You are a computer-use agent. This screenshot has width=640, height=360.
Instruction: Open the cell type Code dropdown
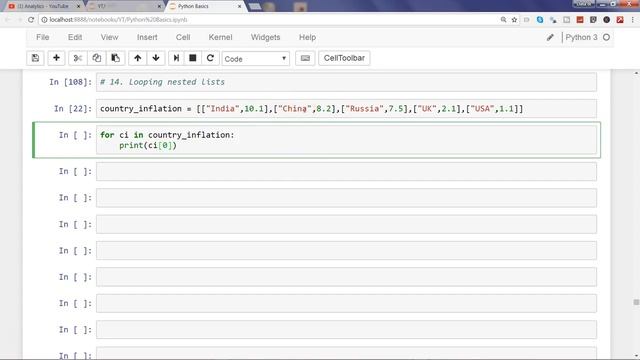coord(256,59)
